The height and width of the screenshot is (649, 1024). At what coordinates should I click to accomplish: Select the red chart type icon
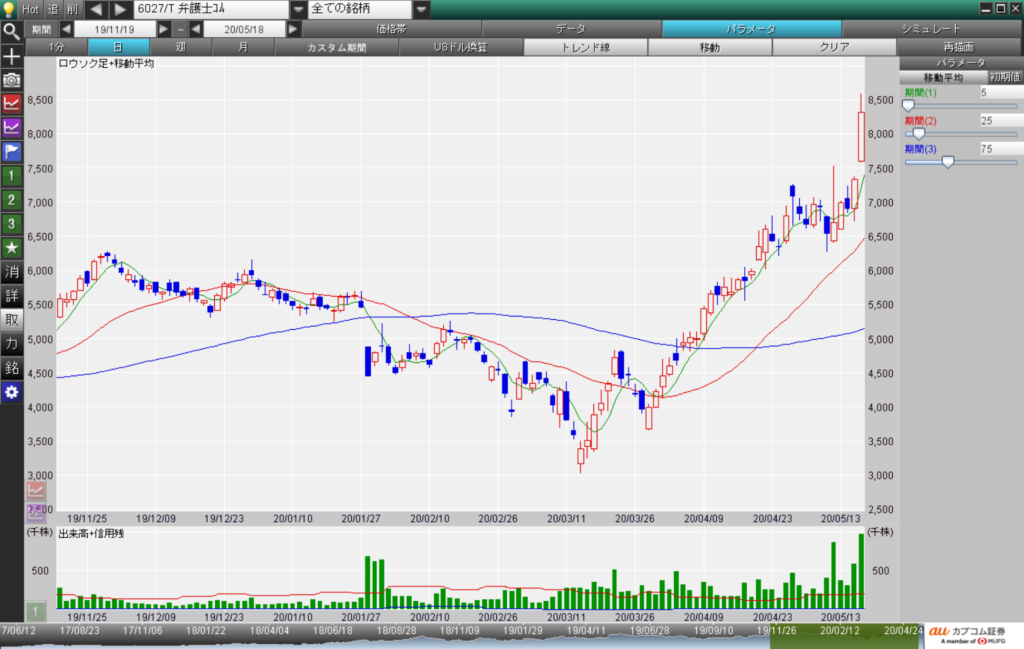pos(11,103)
